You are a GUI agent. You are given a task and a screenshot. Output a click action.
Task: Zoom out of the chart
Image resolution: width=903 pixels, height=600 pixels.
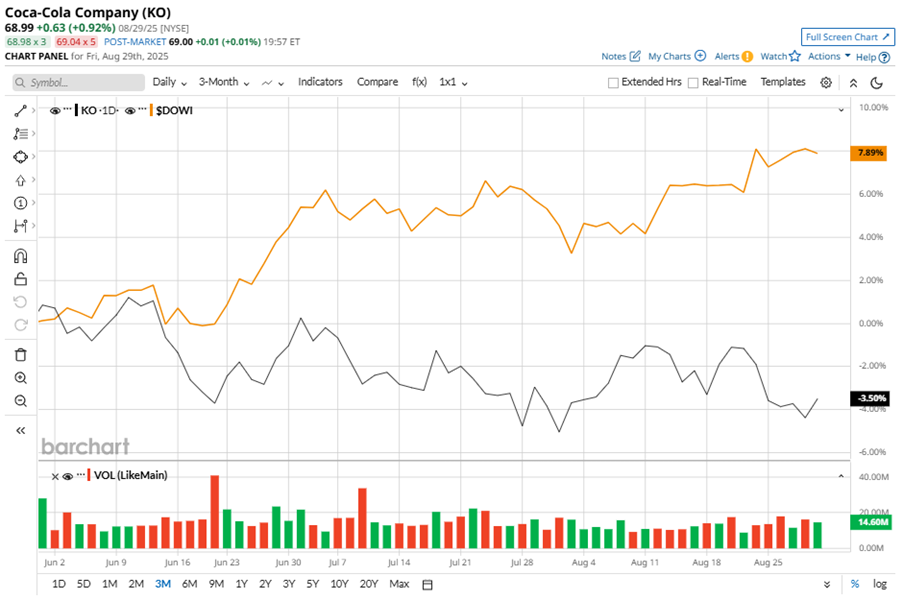tap(21, 401)
